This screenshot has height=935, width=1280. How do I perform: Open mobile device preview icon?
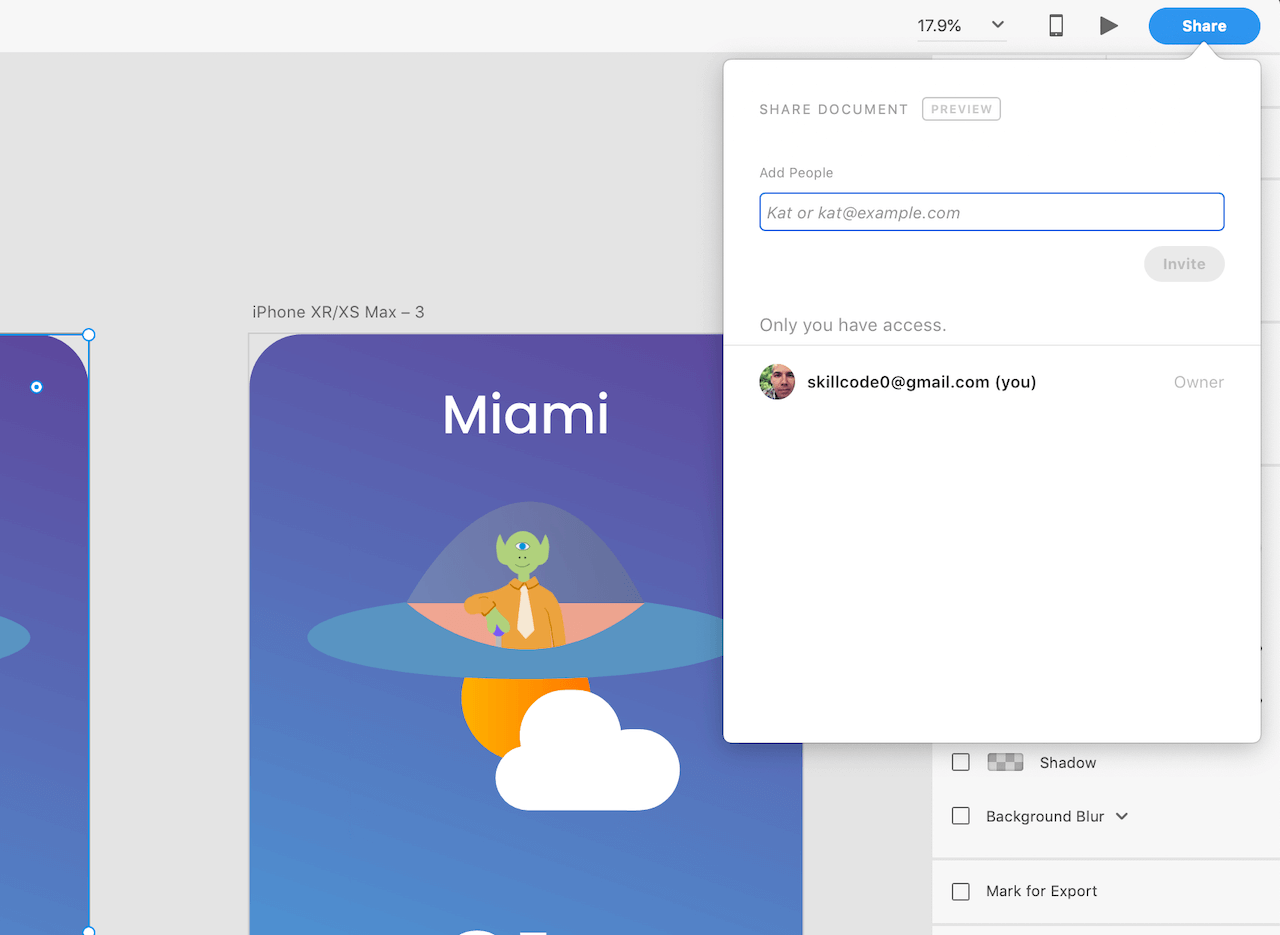click(x=1055, y=25)
